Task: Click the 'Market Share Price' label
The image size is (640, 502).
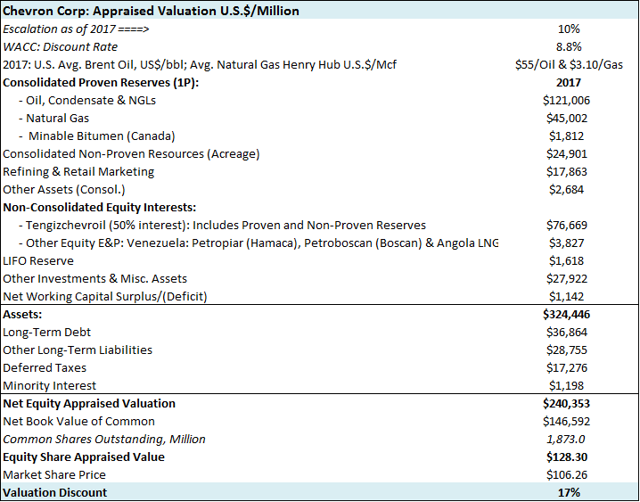Action: point(54,475)
